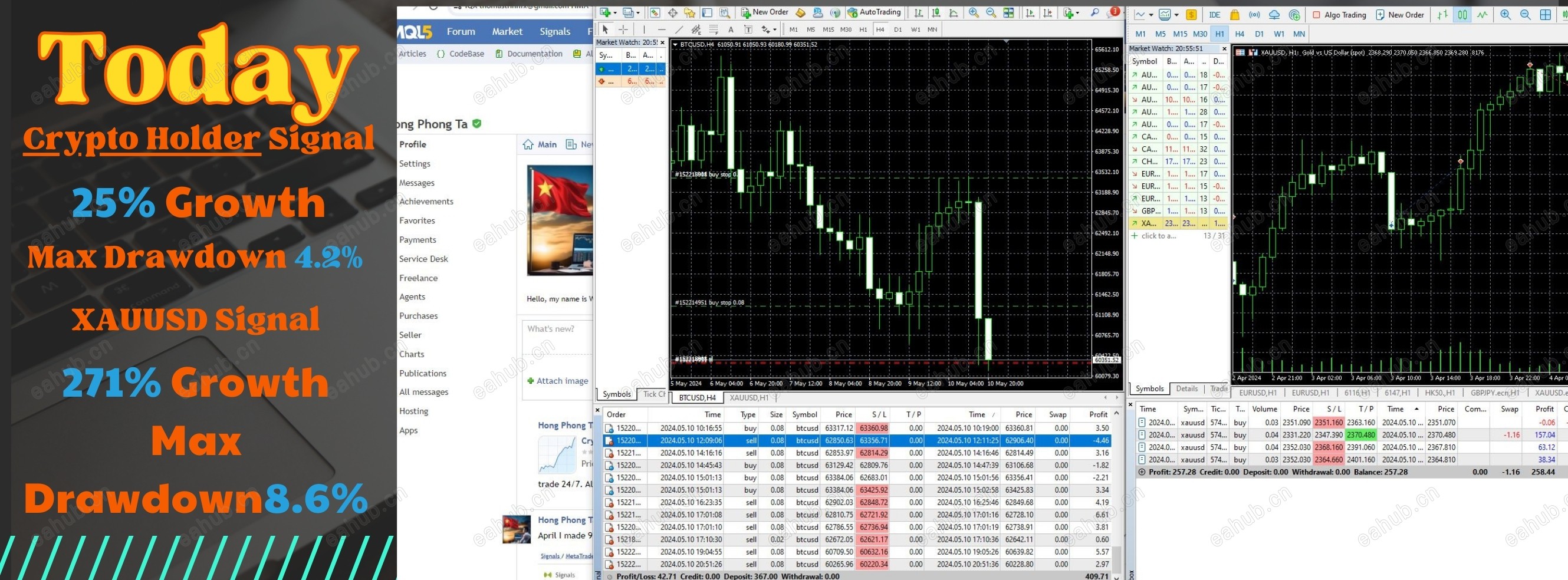The image size is (1568, 580).
Task: Open the profiles dropdown arrow in MT4 toolbar
Action: [x=638, y=13]
